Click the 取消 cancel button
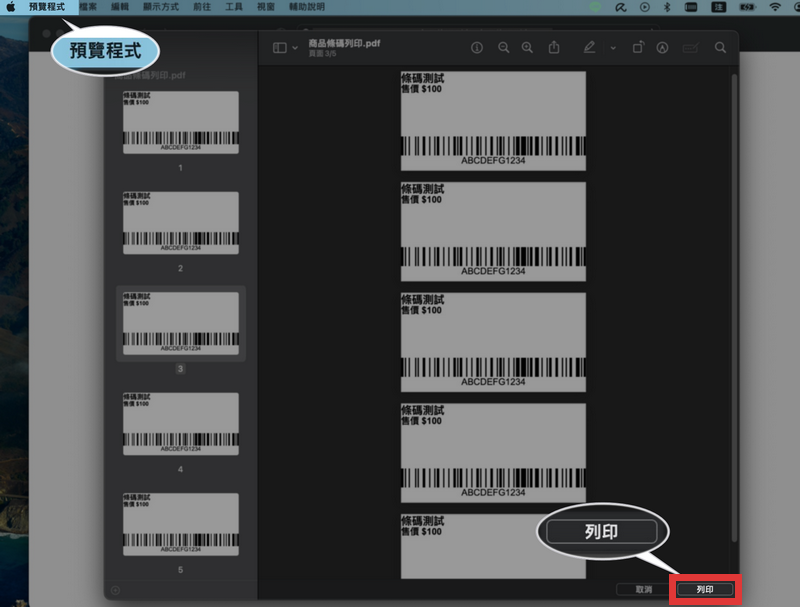 644,590
